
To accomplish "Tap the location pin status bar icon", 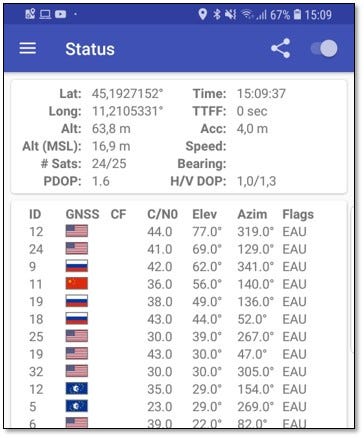I will pos(203,14).
